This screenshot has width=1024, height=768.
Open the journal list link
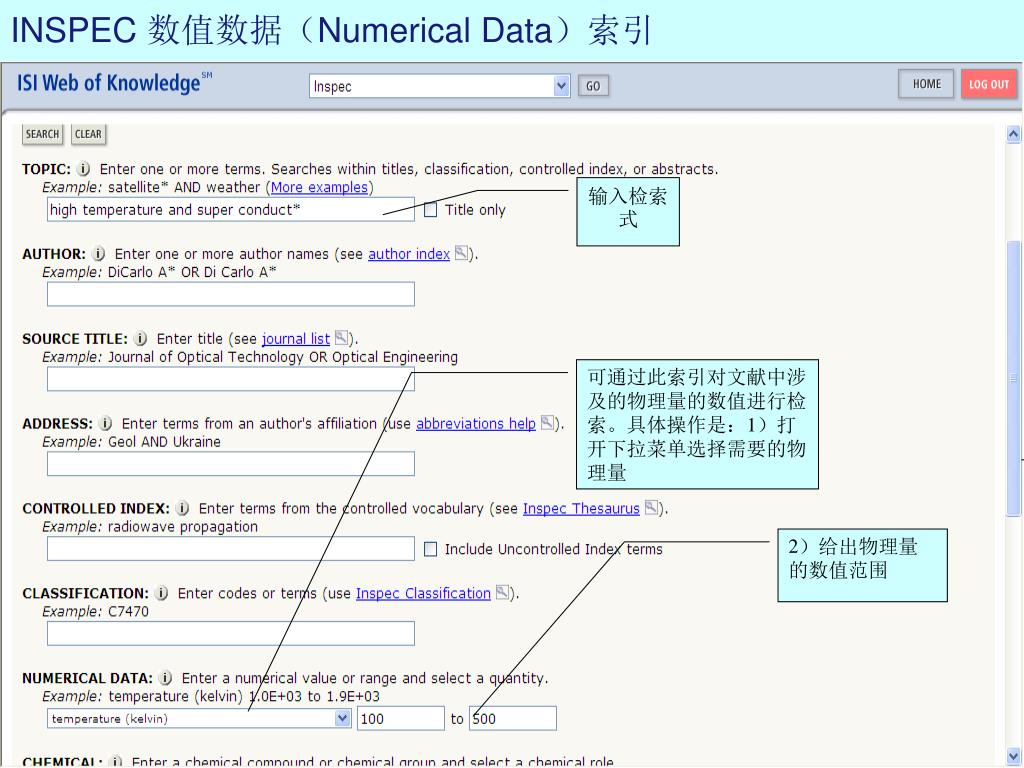296,339
